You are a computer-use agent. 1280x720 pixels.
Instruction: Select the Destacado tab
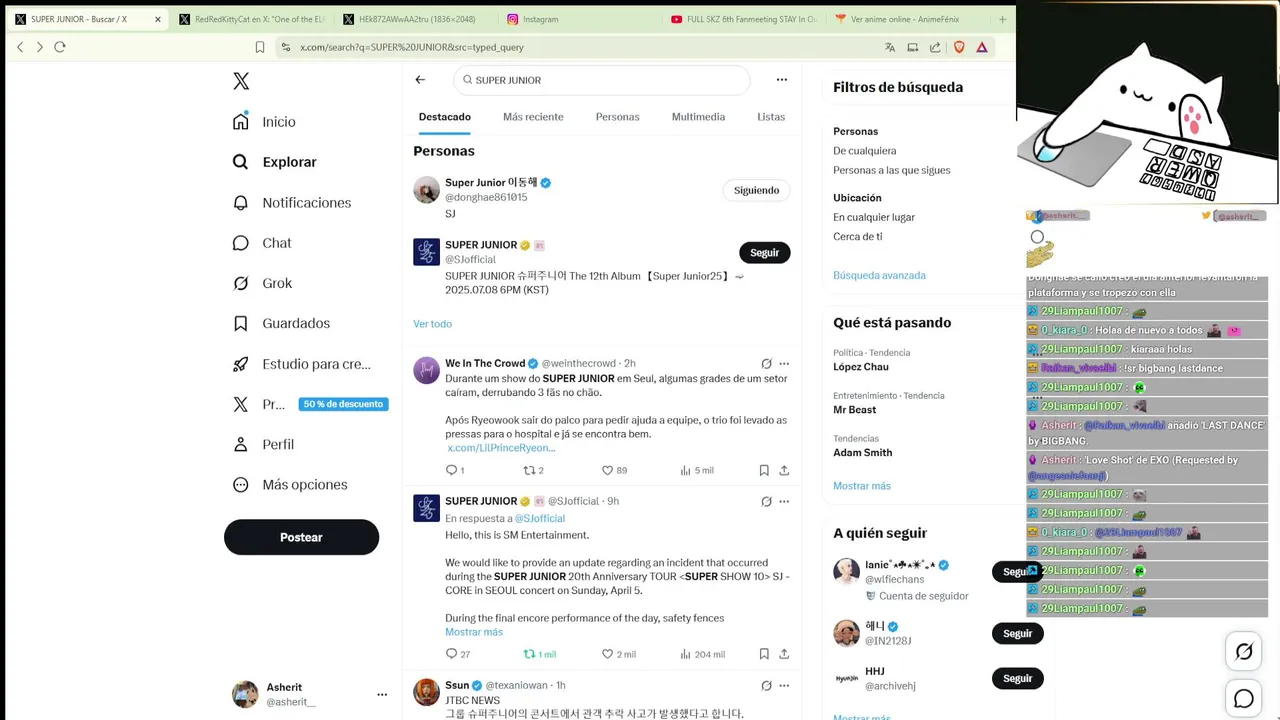point(445,117)
